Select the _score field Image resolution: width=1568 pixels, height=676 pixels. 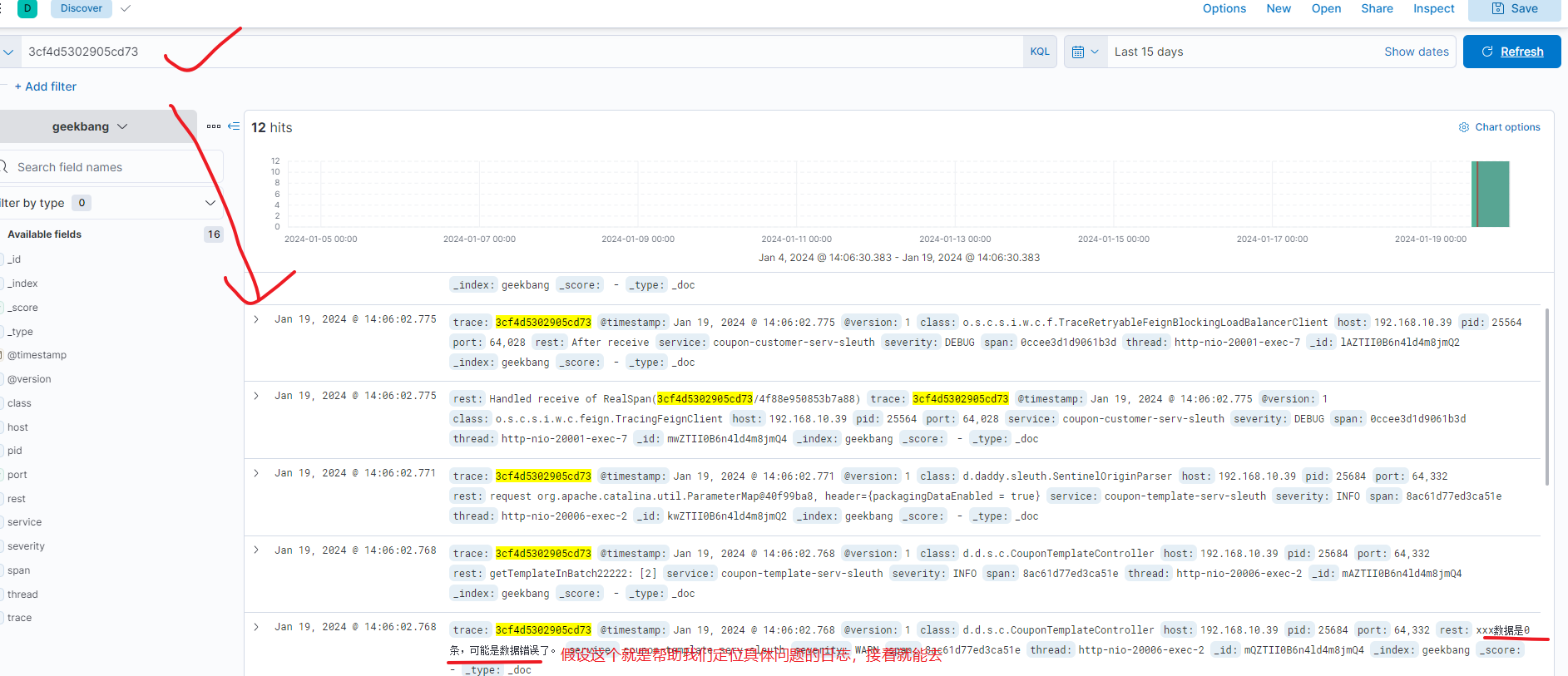22,308
